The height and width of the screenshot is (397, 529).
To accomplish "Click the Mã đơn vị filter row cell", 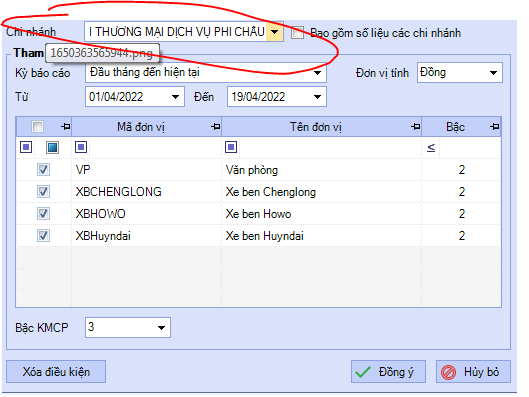I will (146, 147).
